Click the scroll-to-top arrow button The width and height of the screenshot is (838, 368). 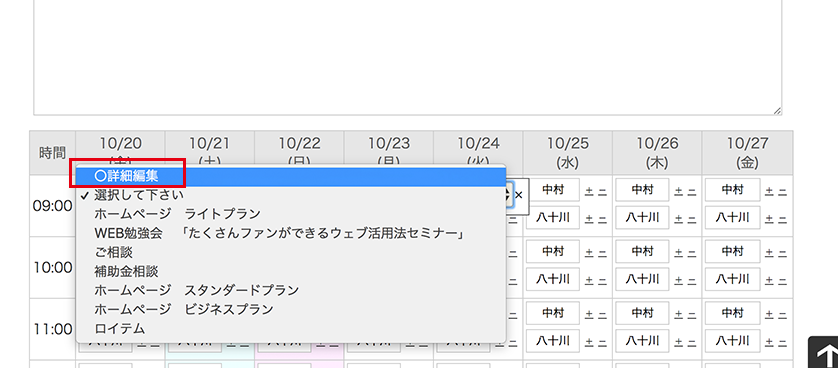pos(824,353)
